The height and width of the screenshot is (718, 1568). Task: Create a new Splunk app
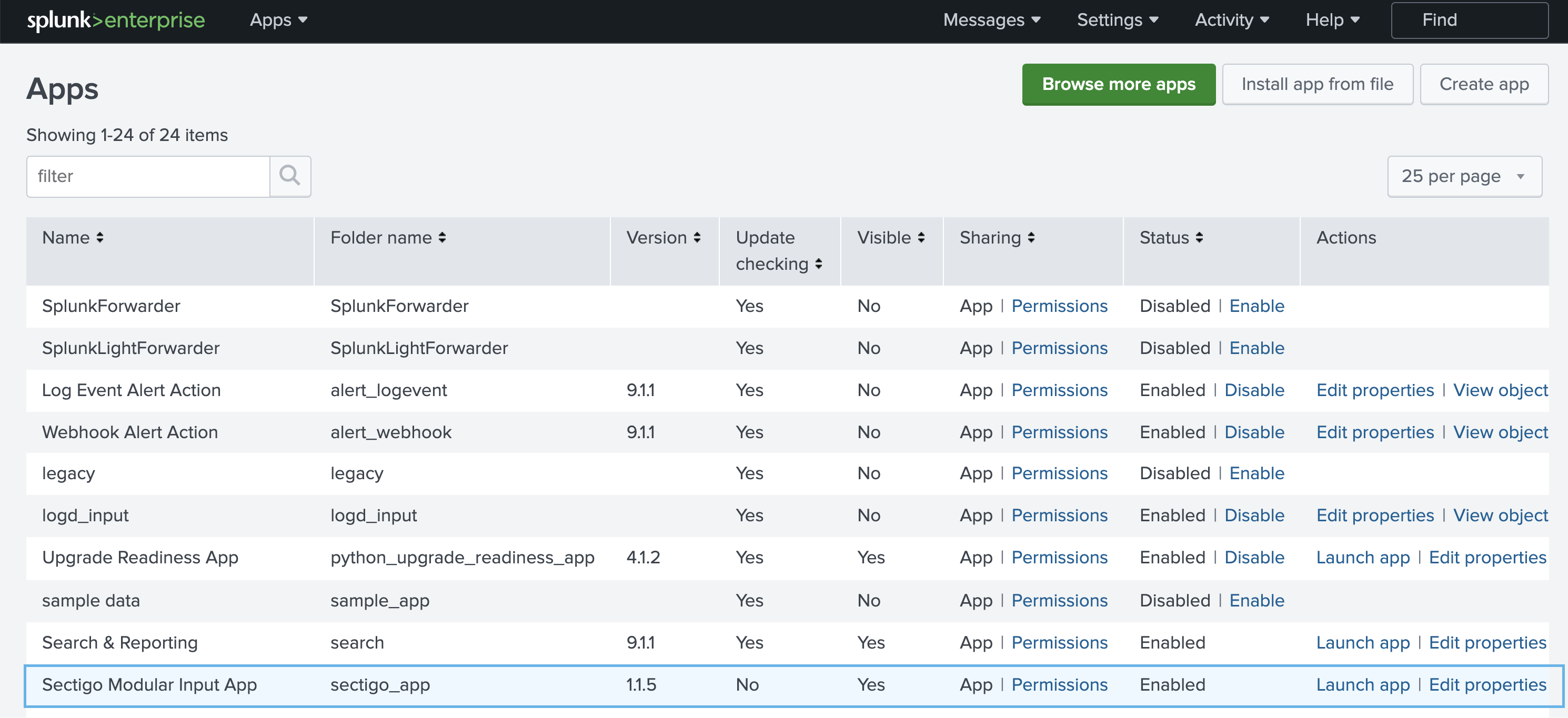(1484, 84)
